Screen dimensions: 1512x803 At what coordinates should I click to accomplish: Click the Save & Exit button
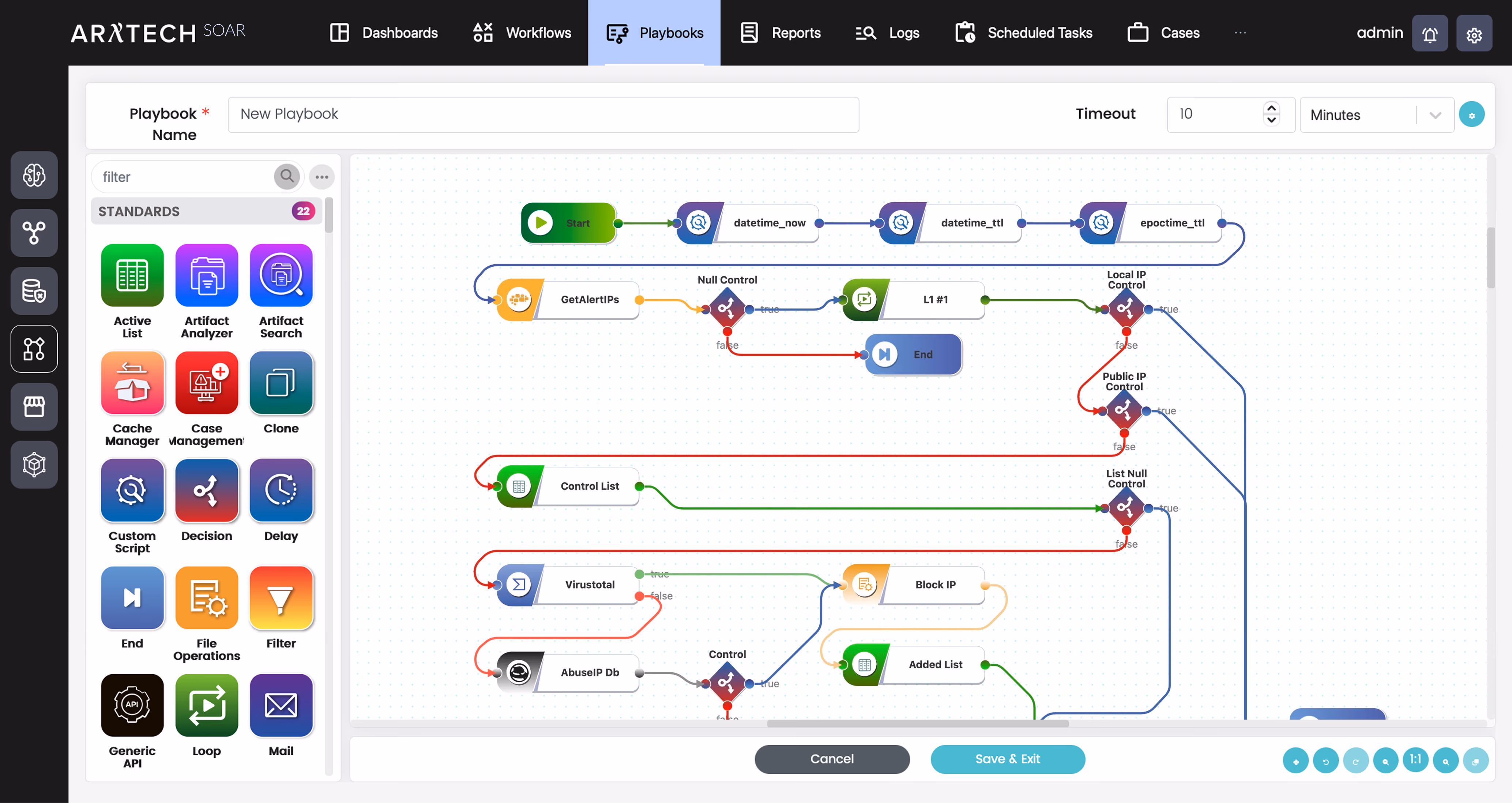click(x=1007, y=759)
